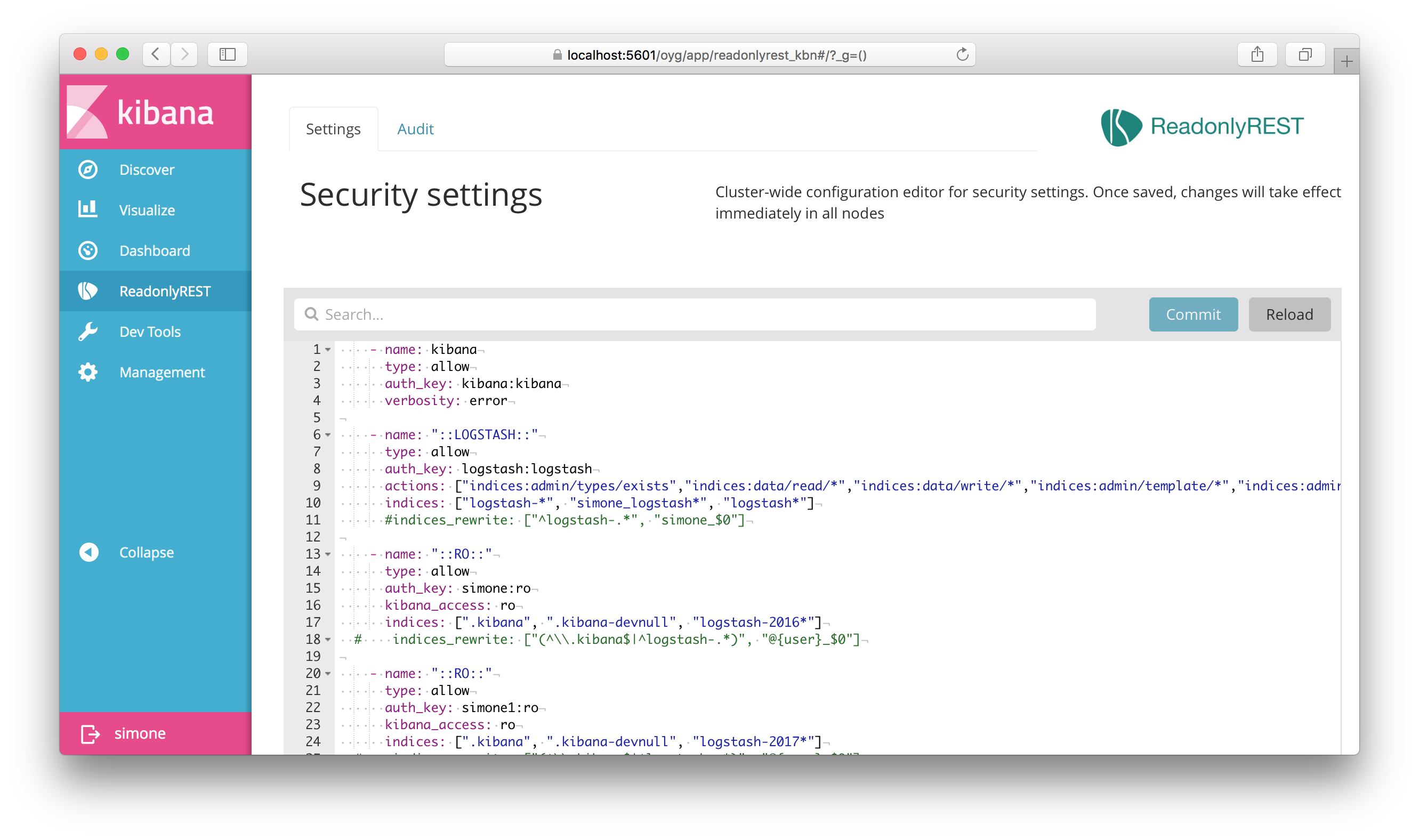Click 'kibana_access: ro' on line 16
Screen dimensions: 1419x840
point(450,605)
